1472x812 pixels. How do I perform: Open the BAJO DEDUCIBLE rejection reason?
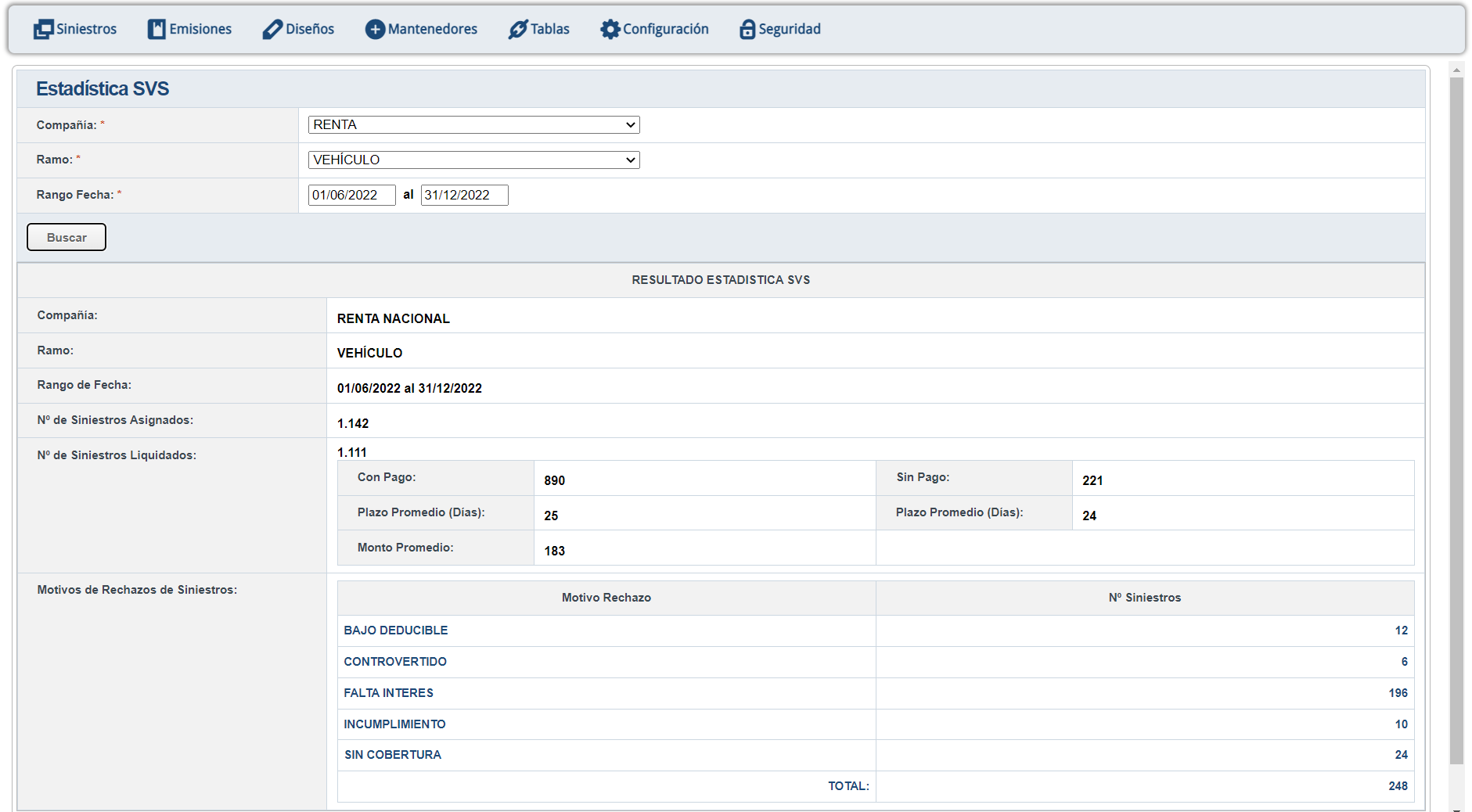click(396, 631)
